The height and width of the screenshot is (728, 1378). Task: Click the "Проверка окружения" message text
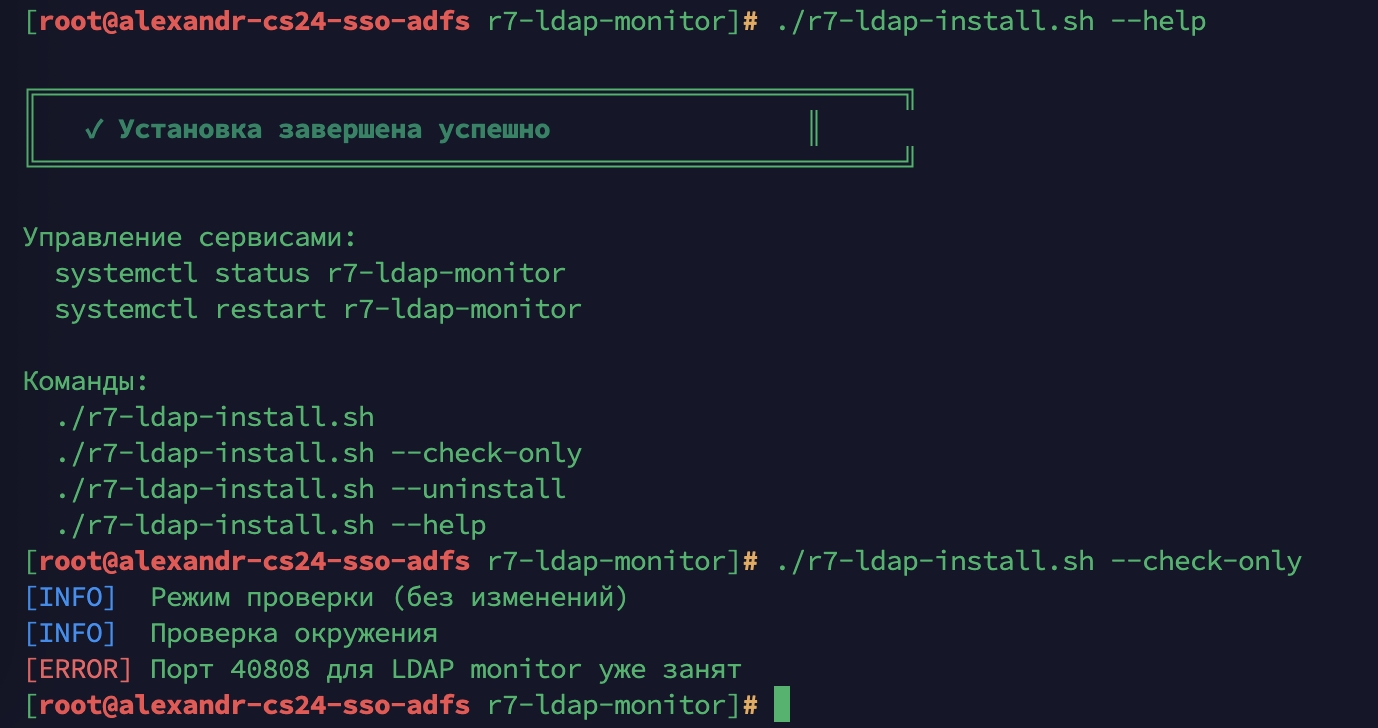point(294,633)
